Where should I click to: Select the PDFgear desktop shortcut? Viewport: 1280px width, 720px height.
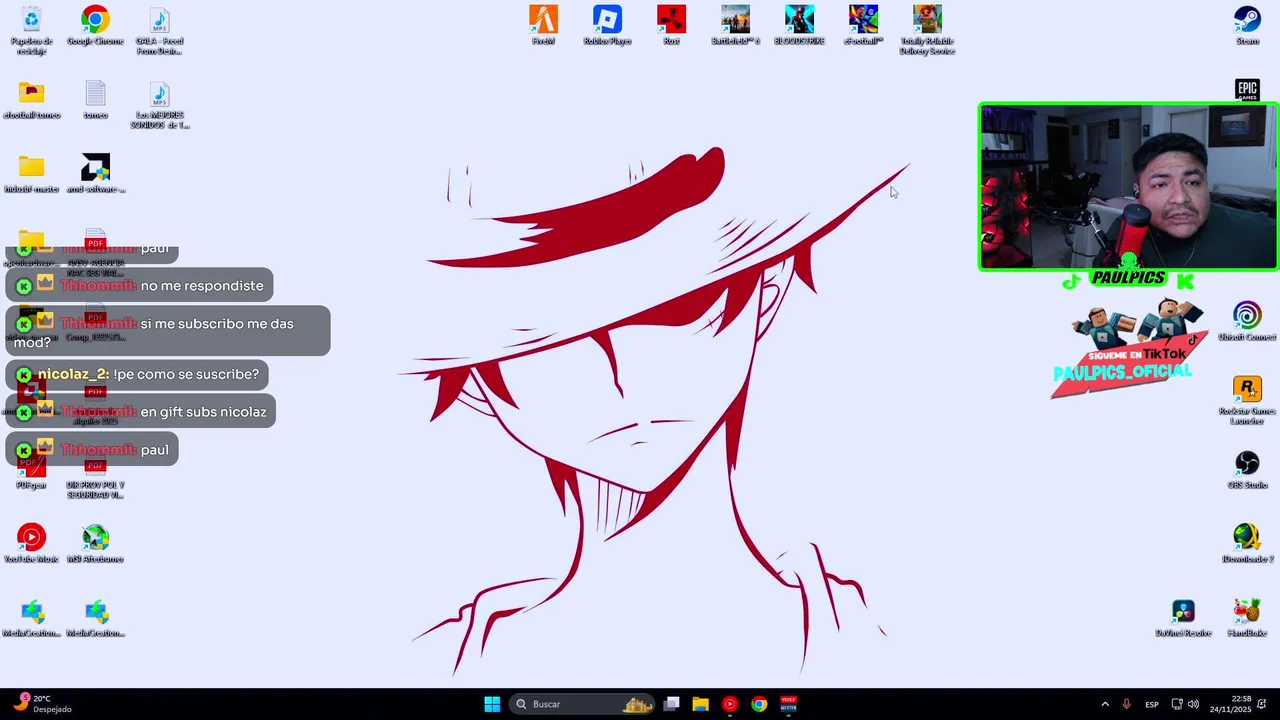click(31, 470)
